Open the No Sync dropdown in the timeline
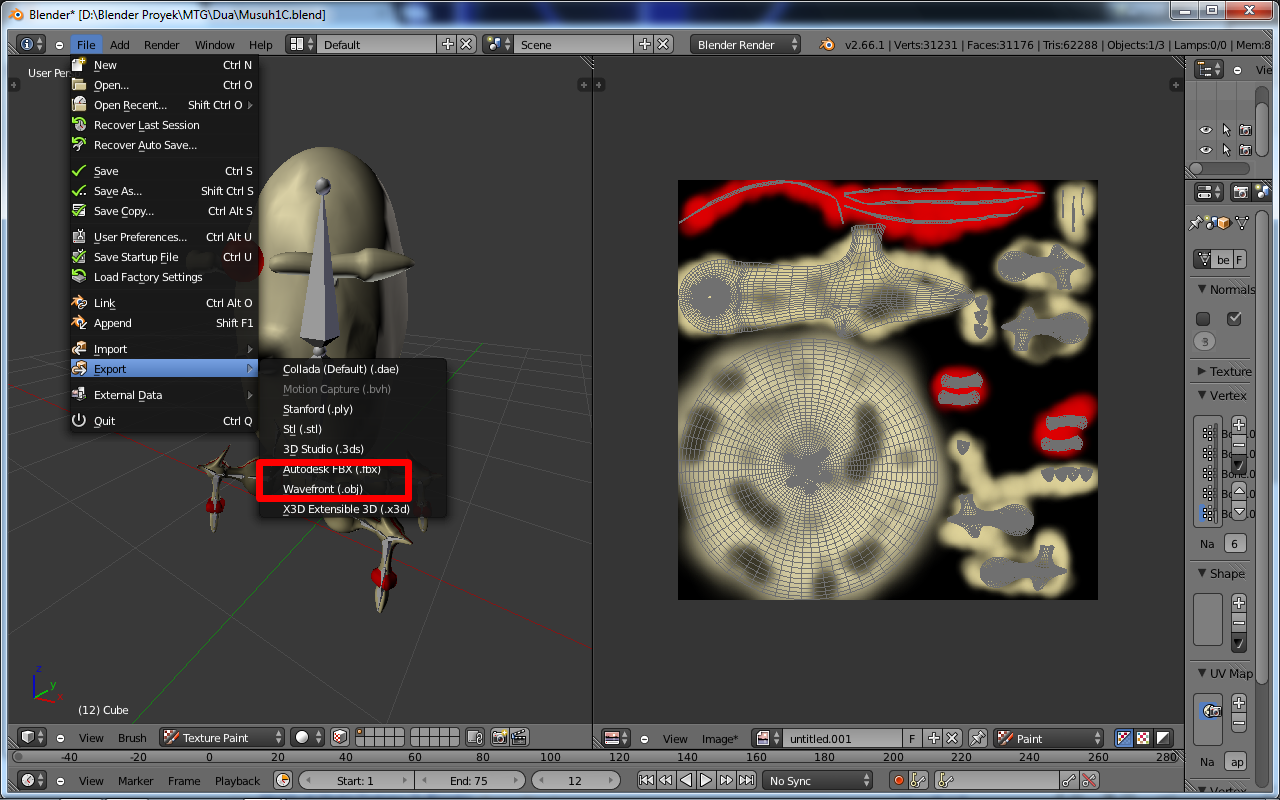1280x800 pixels. 816,780
